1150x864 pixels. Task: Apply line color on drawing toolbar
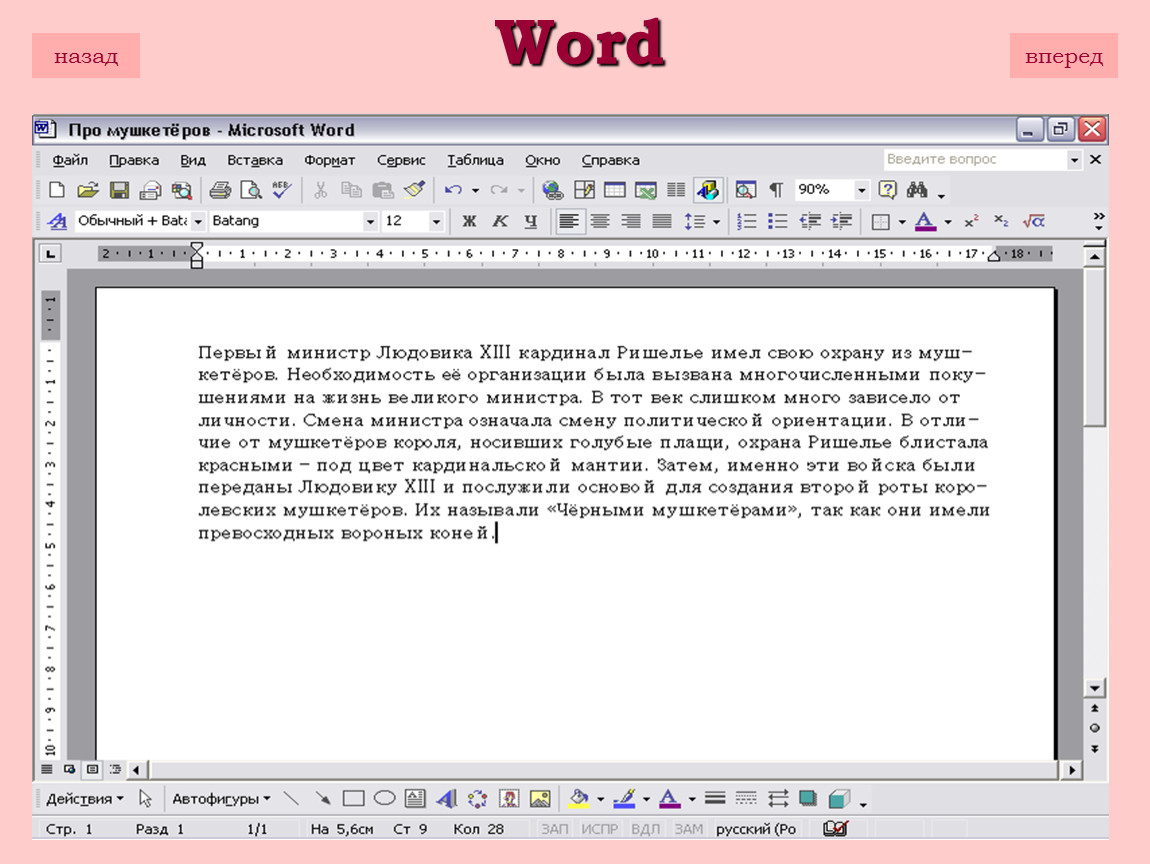[623, 799]
